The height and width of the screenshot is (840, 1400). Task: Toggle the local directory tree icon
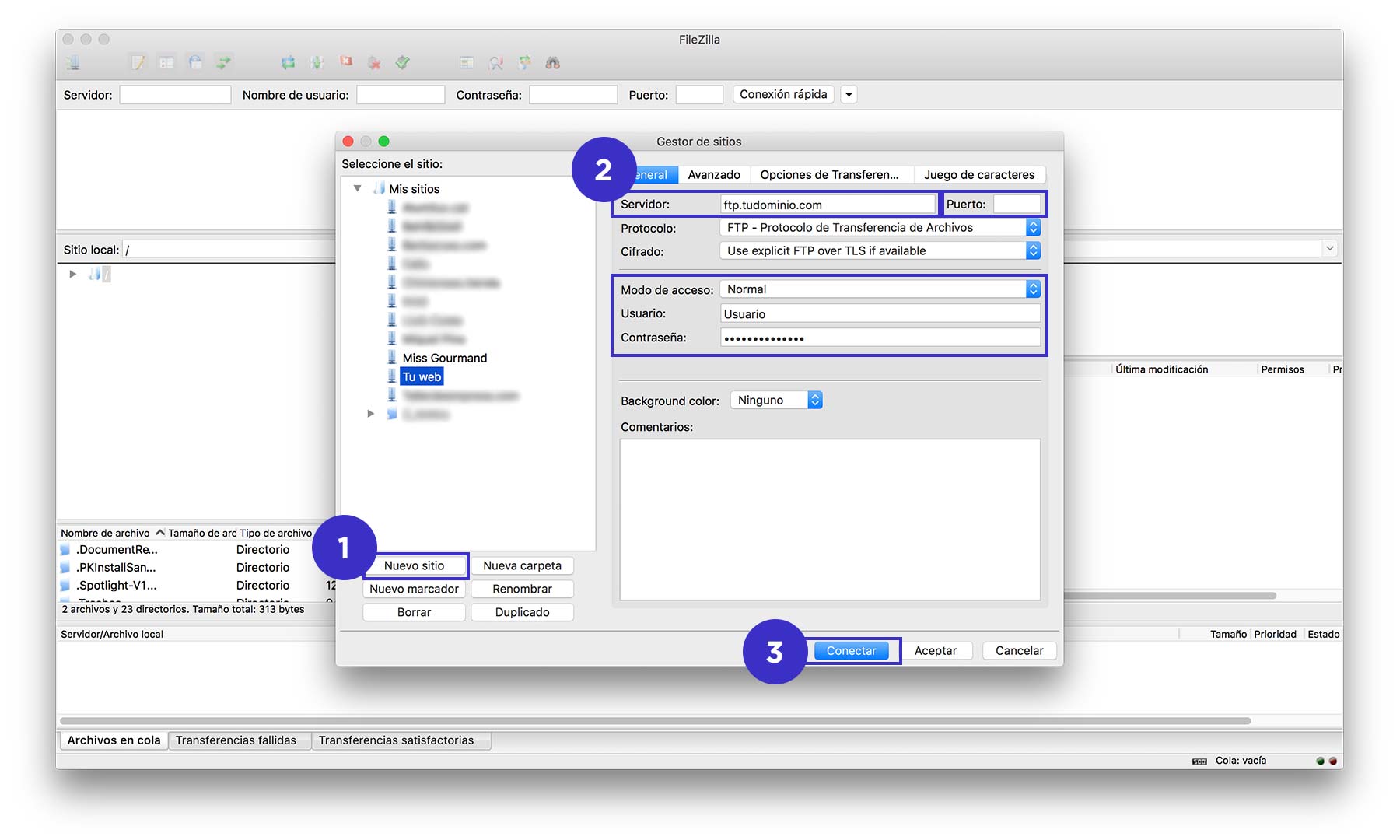166,63
